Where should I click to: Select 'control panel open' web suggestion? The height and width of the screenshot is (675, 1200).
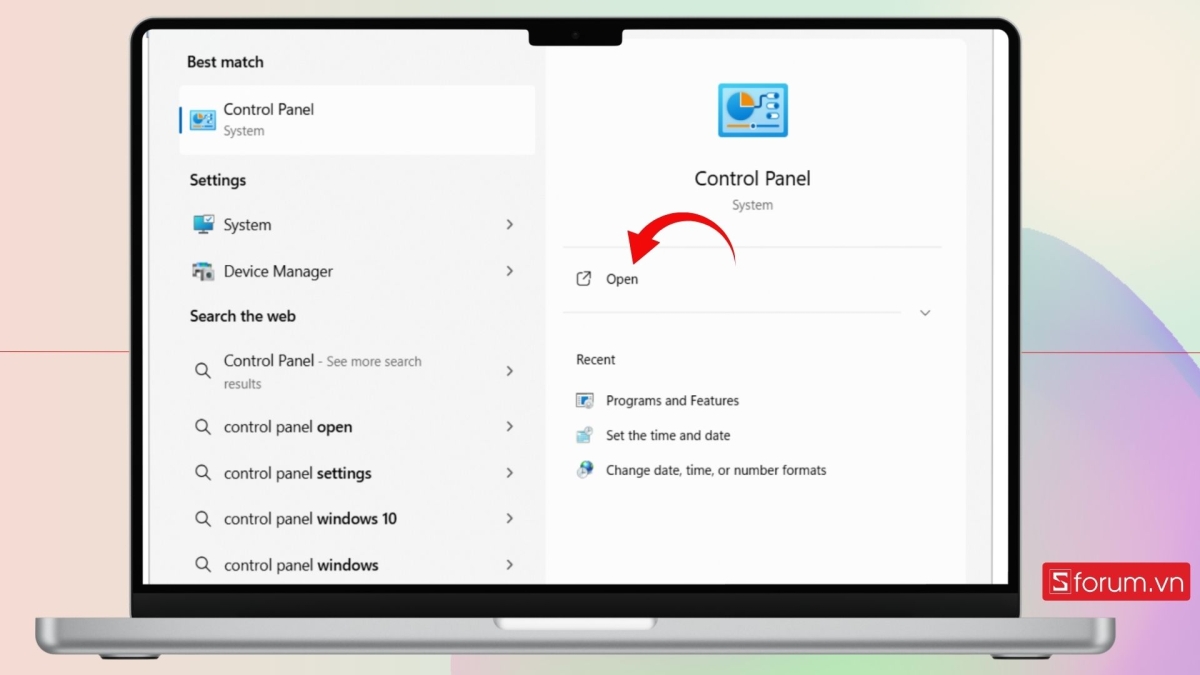(357, 427)
